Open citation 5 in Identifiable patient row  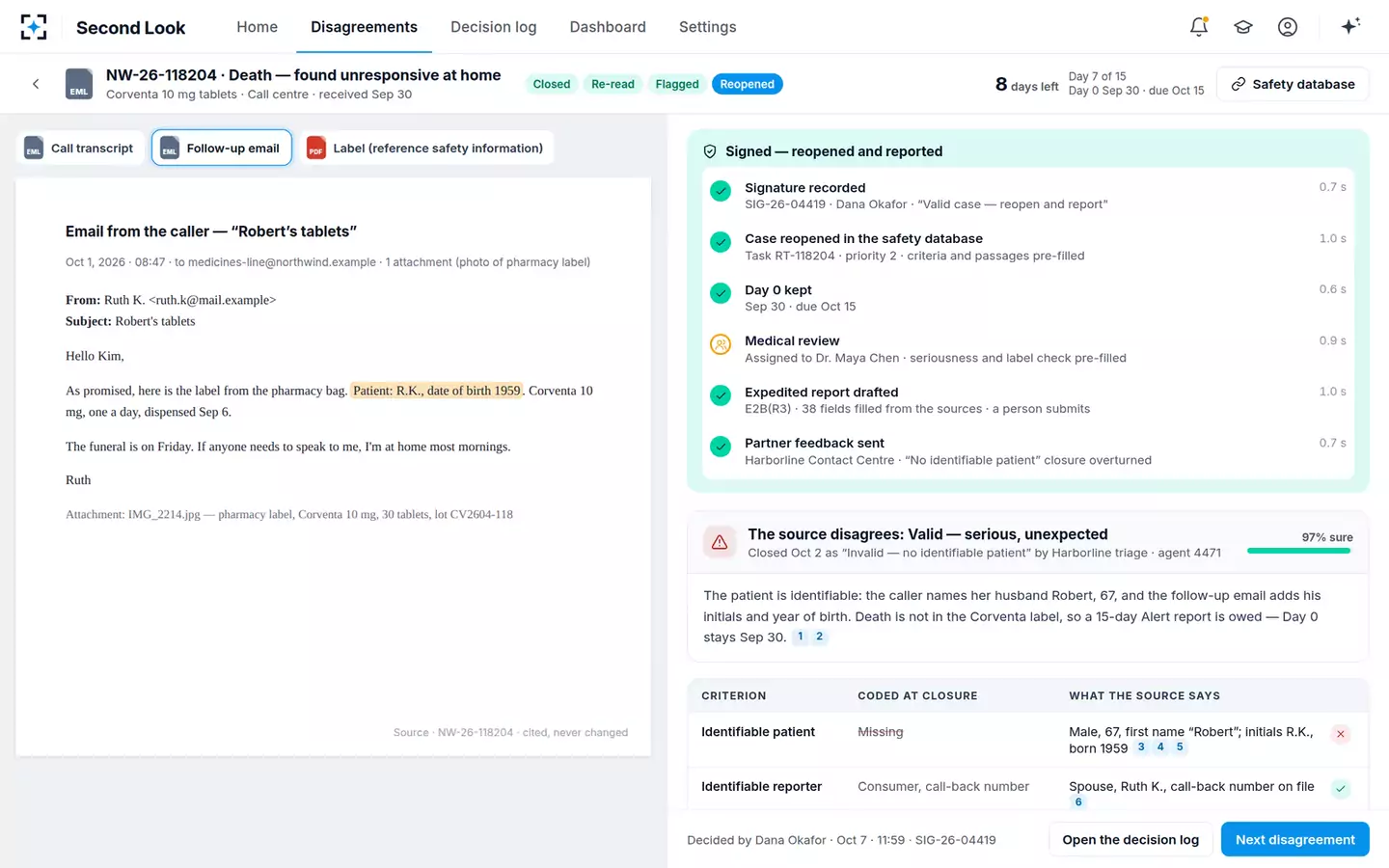pyautogui.click(x=1180, y=747)
